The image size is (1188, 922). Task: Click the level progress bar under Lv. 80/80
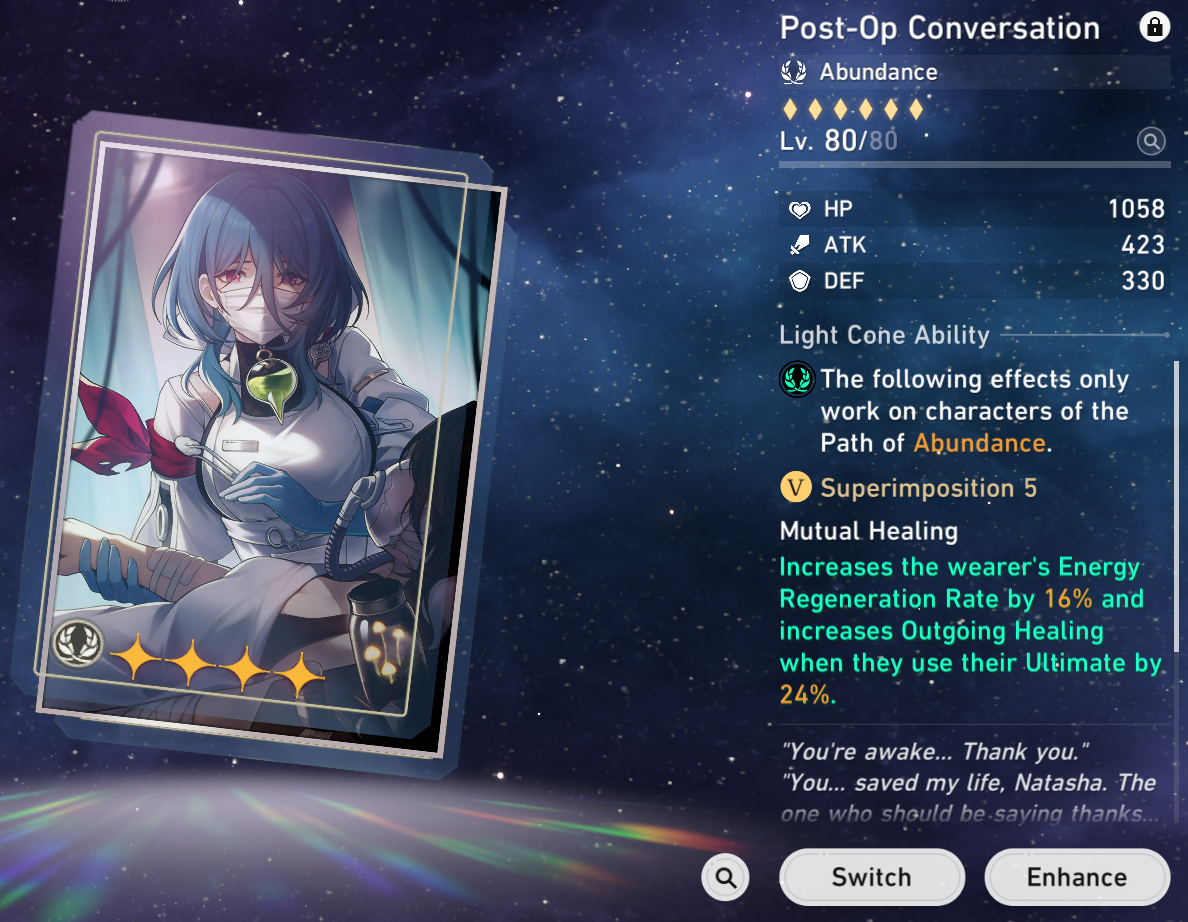pyautogui.click(x=974, y=164)
